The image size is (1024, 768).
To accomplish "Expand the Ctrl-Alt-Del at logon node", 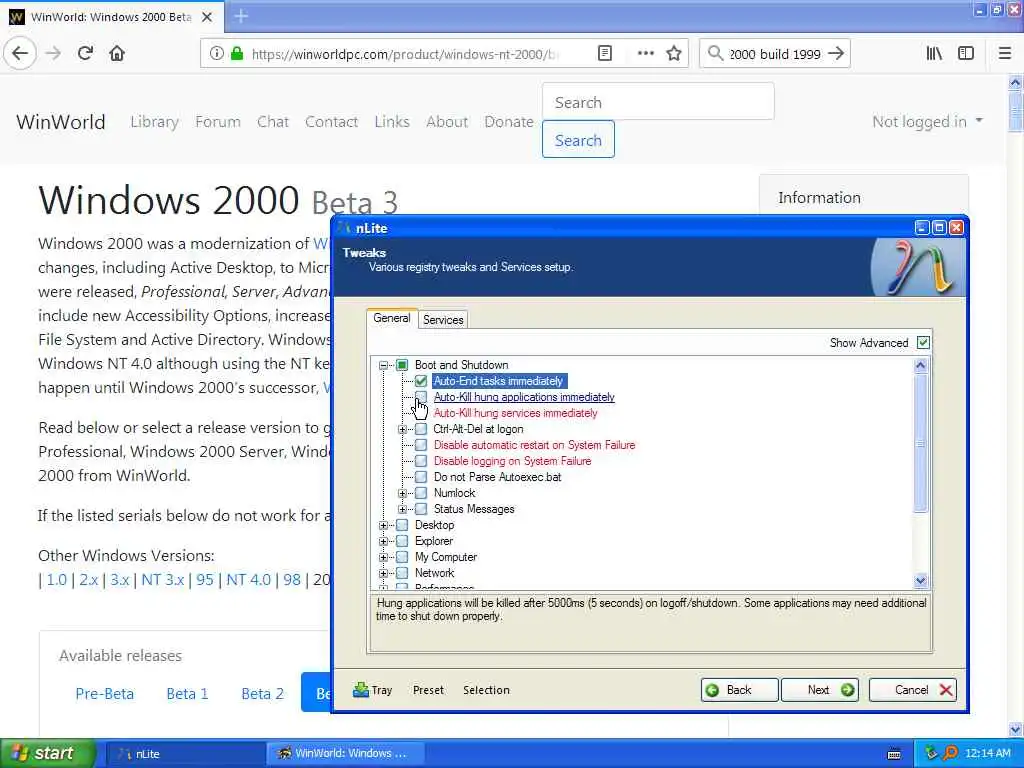I will pos(402,429).
